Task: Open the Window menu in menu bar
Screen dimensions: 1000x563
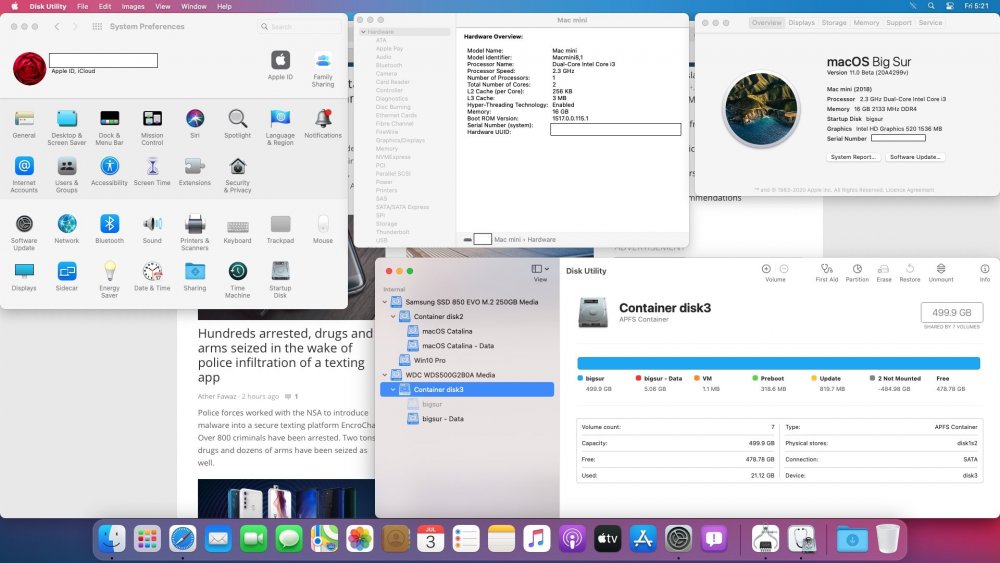Action: point(193,6)
